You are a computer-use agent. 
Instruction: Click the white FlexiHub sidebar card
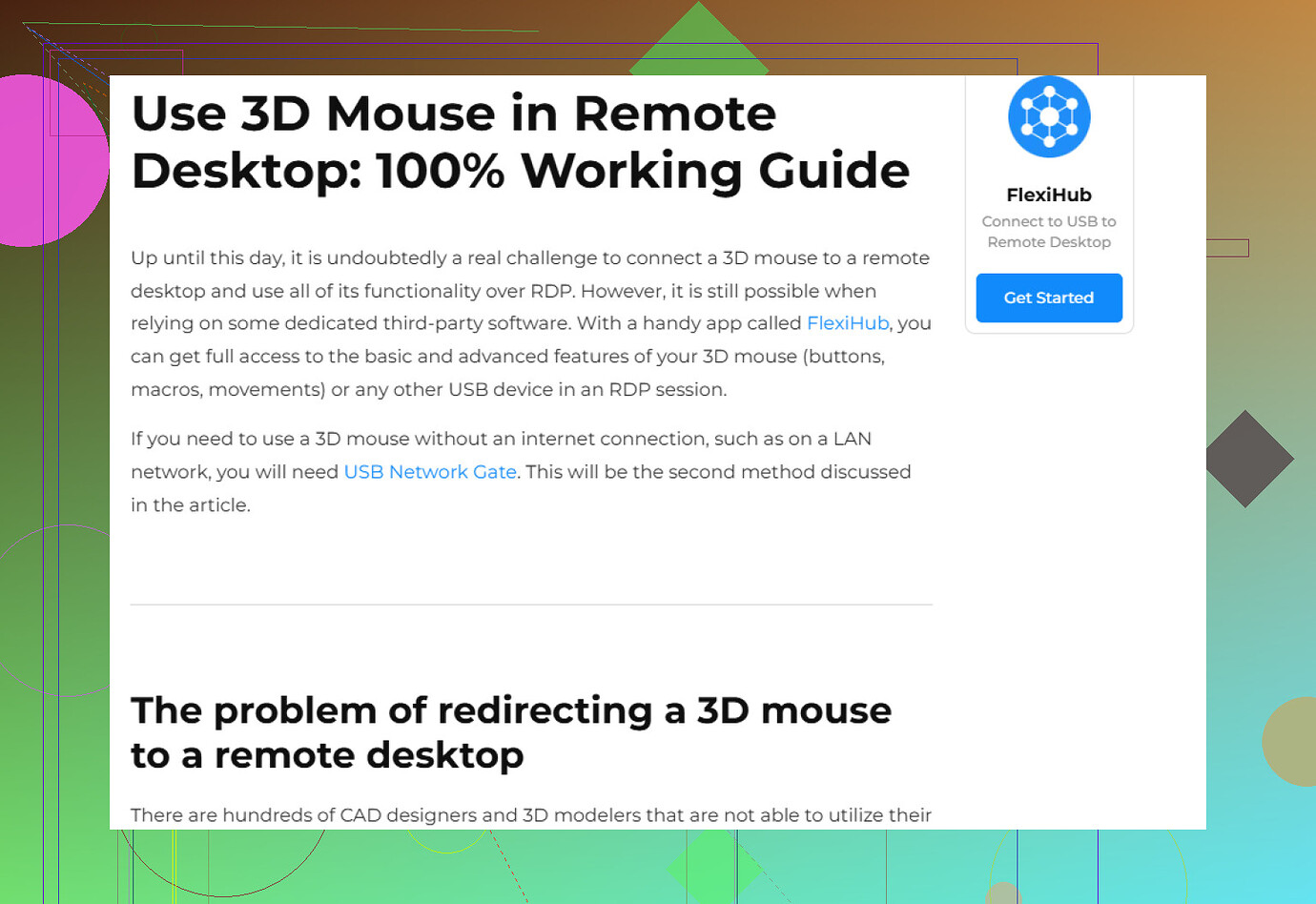coord(1049,203)
